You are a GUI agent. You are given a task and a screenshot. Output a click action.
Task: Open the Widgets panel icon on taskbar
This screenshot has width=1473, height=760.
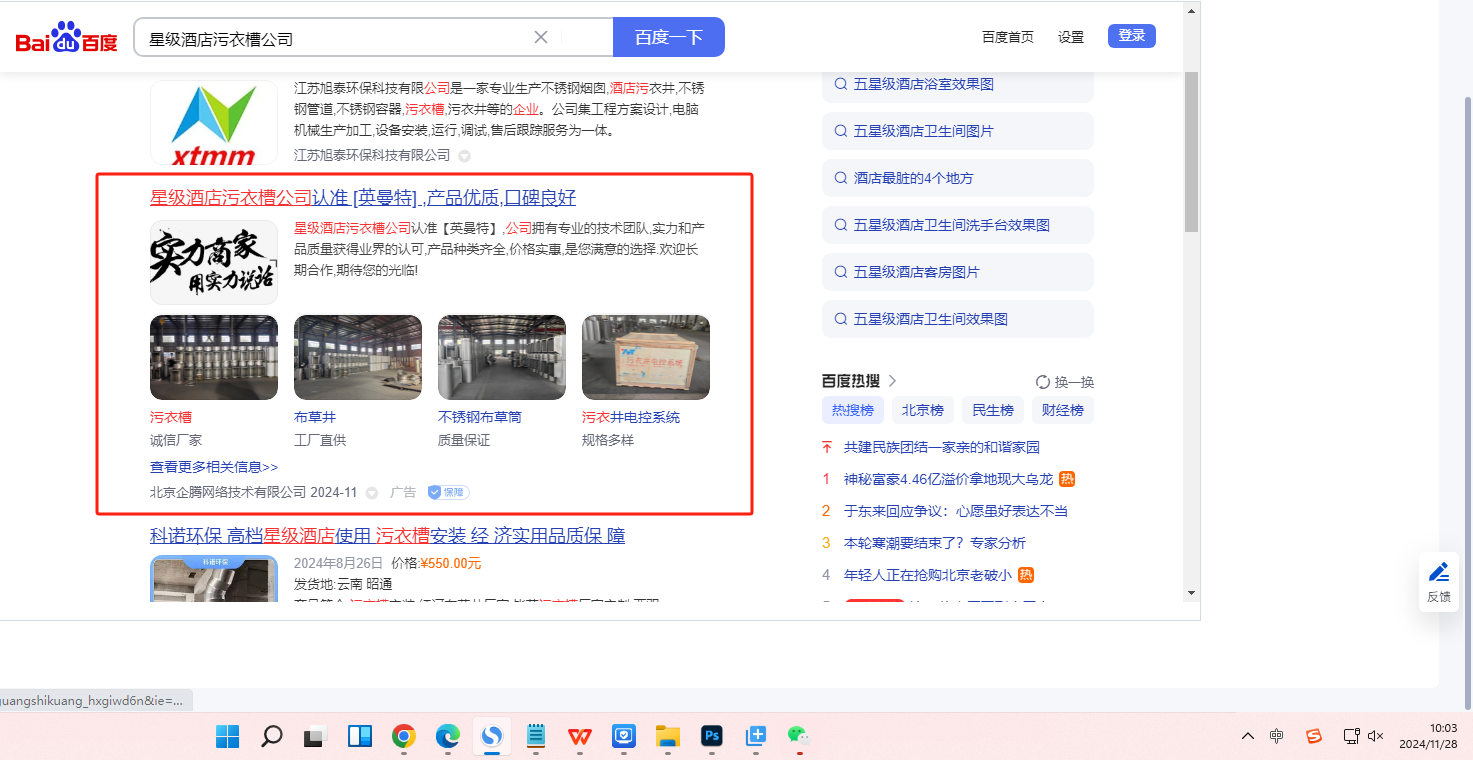coord(360,737)
